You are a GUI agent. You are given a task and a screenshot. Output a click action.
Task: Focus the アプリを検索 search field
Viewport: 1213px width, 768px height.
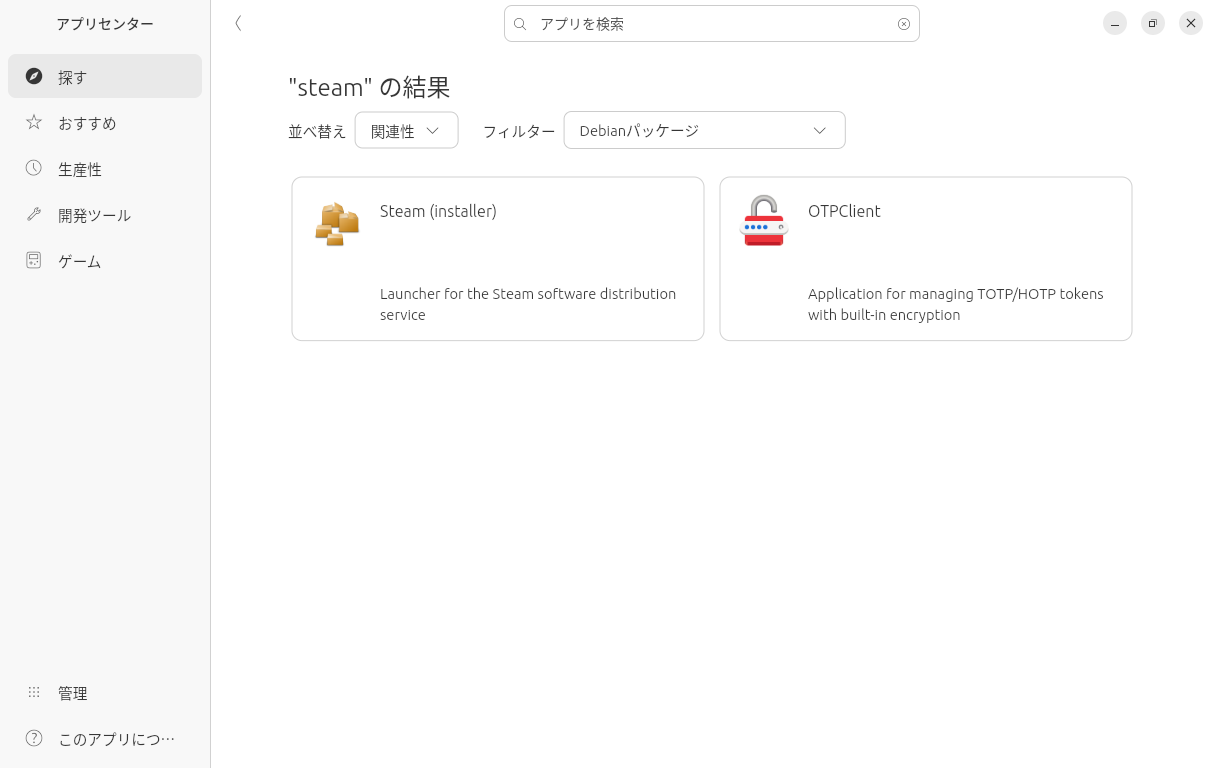tap(711, 24)
